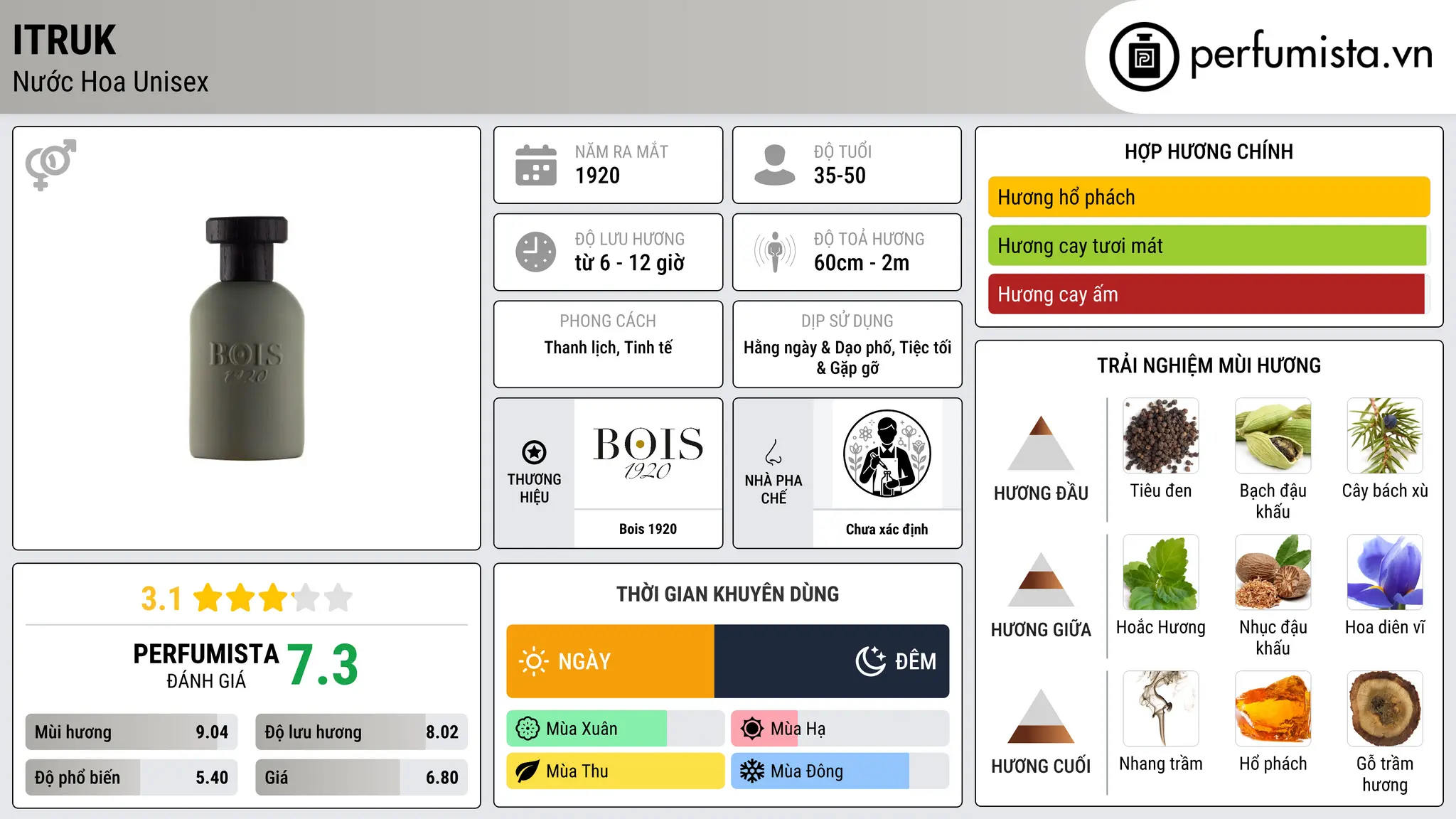Click the Độ phổ biến 5.40 score bar
This screenshot has width=1456, height=819.
point(132,777)
